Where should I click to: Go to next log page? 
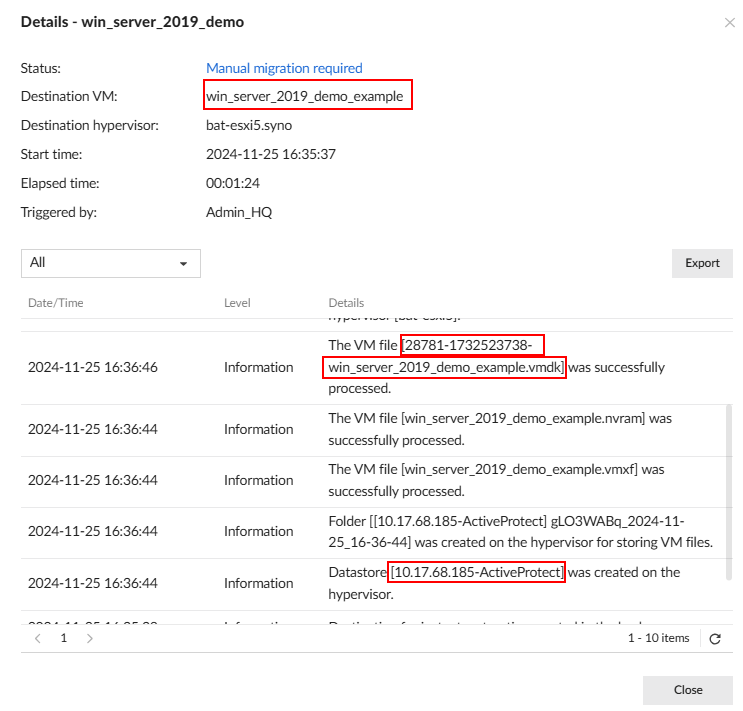(90, 638)
